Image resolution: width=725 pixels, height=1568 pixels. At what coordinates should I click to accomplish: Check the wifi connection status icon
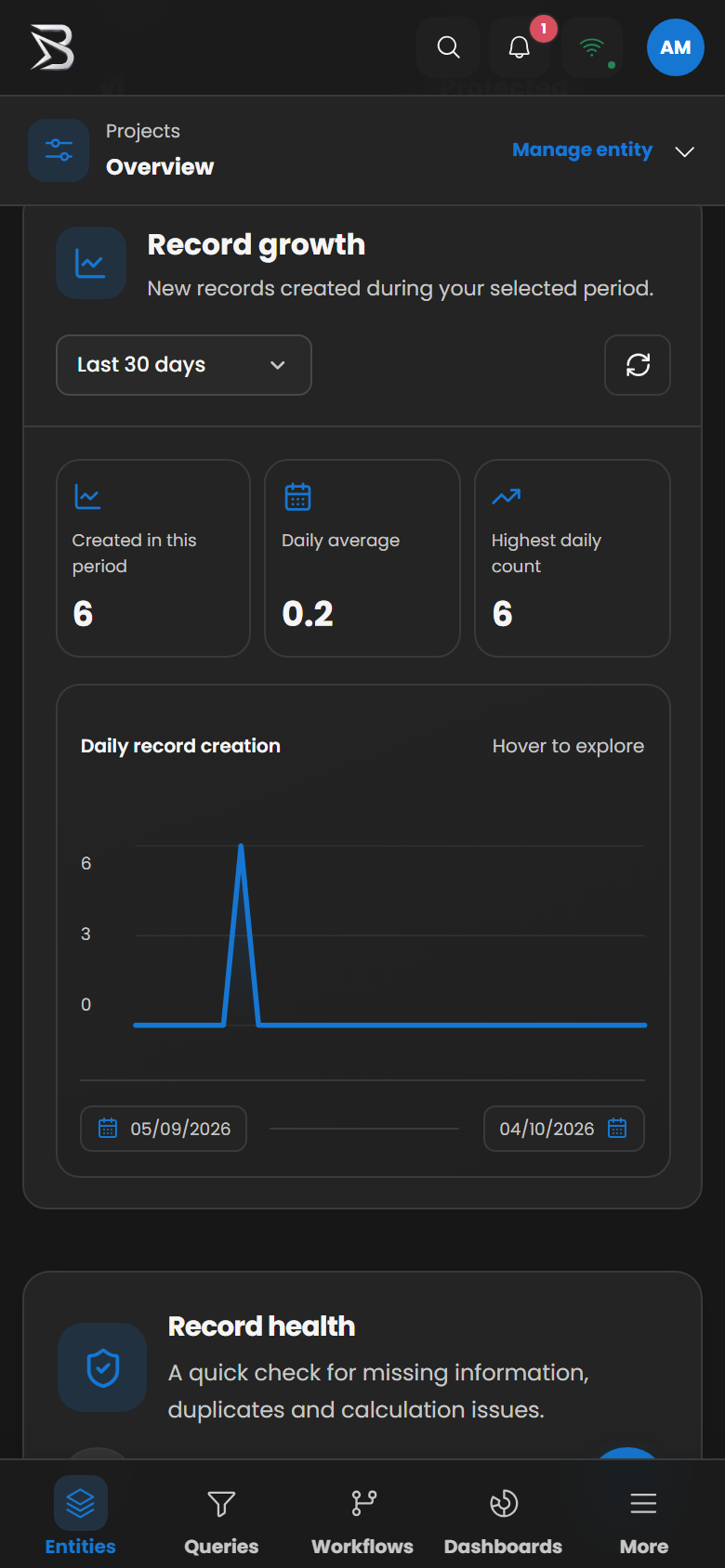(592, 47)
